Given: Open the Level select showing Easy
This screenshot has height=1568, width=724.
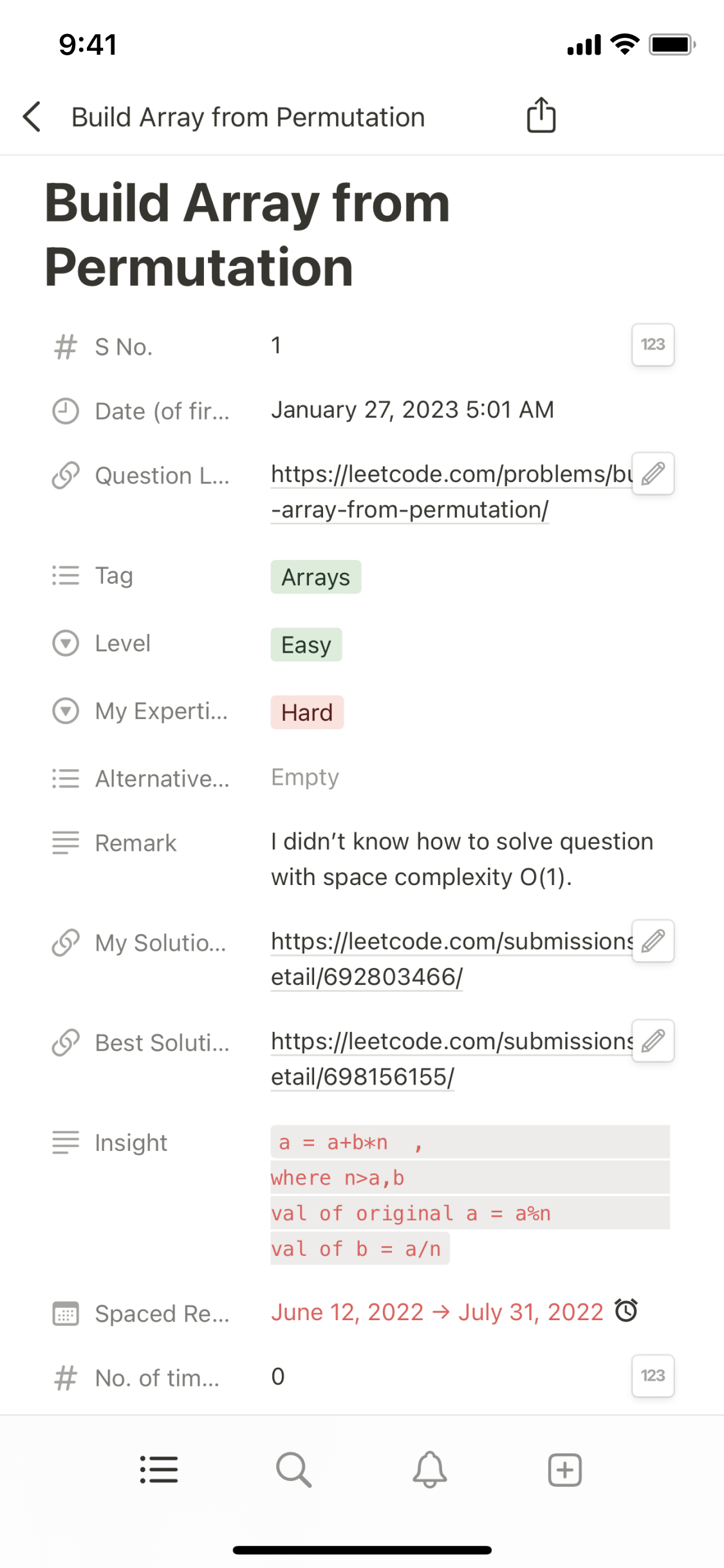Looking at the screenshot, I should click(306, 645).
